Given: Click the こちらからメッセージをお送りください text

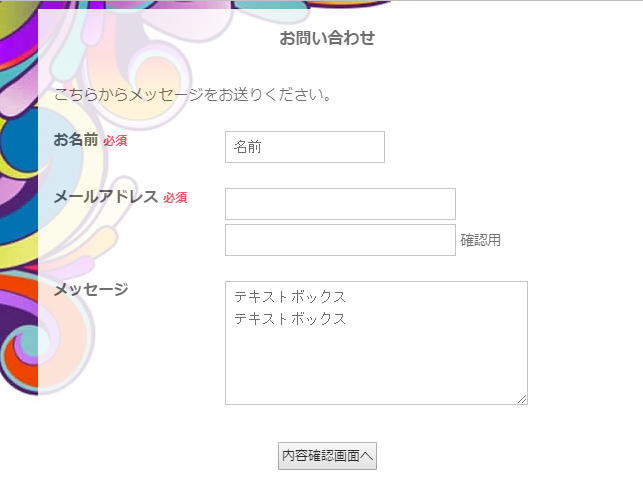Looking at the screenshot, I should 192,95.
